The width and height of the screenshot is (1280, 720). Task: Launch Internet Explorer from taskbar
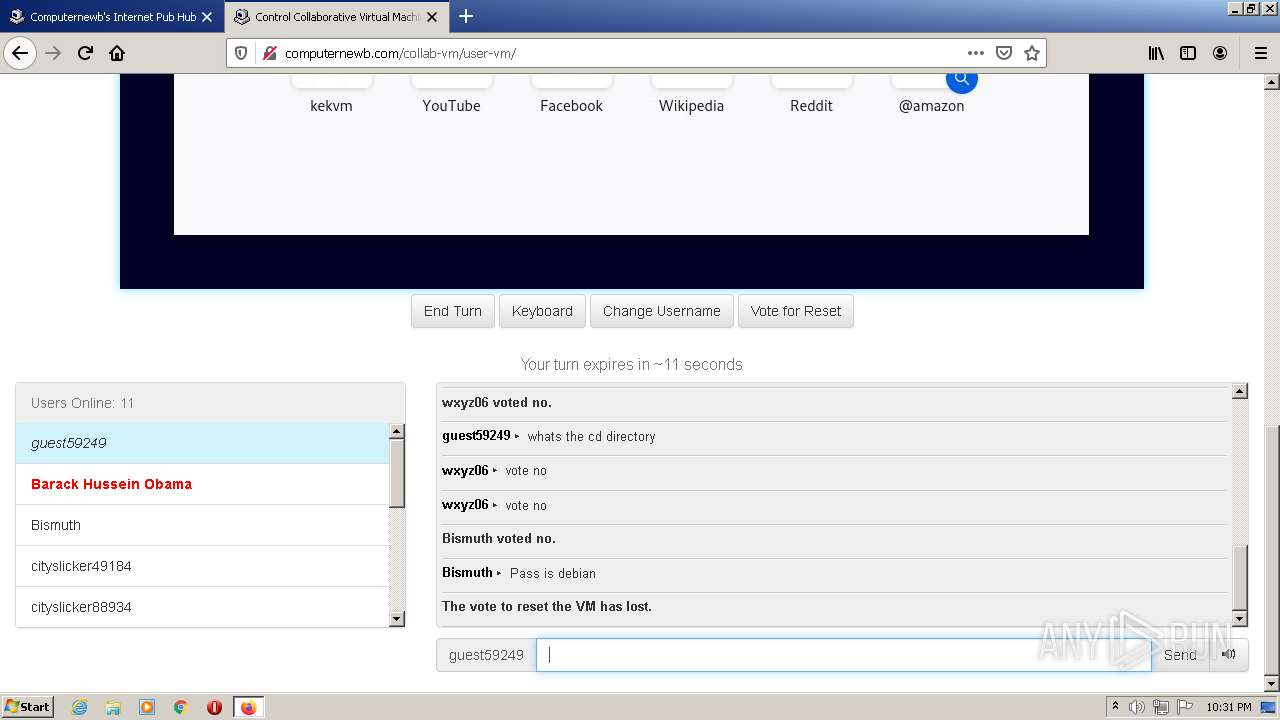pos(79,707)
